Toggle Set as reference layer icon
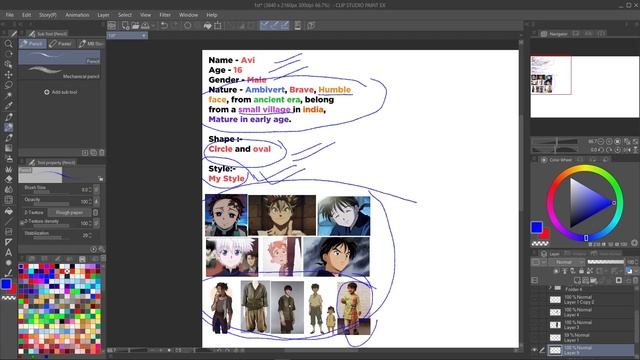Viewport: 640px width, 360px height. [x=564, y=271]
